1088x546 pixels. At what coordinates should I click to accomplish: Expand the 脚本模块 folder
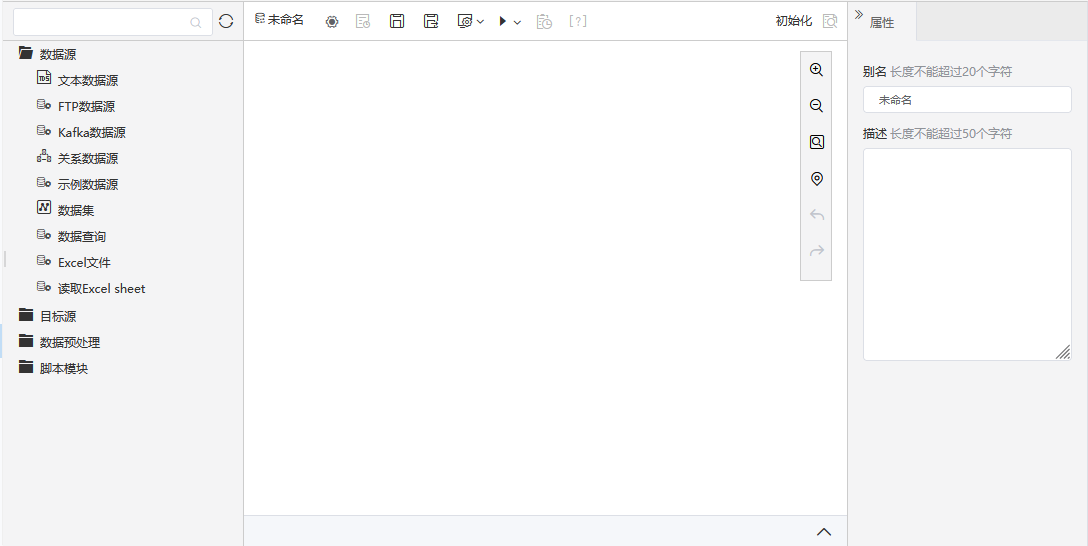click(26, 367)
